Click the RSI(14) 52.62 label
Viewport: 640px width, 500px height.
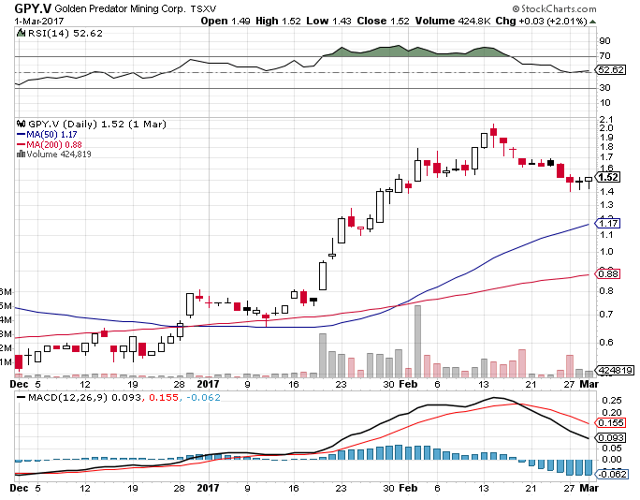click(65, 33)
